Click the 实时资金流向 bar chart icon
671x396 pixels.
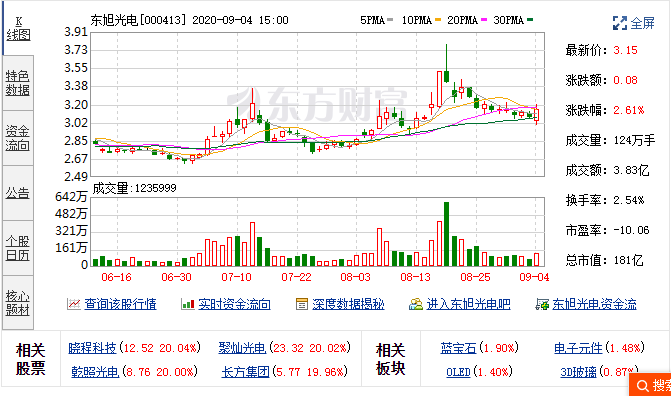(188, 304)
